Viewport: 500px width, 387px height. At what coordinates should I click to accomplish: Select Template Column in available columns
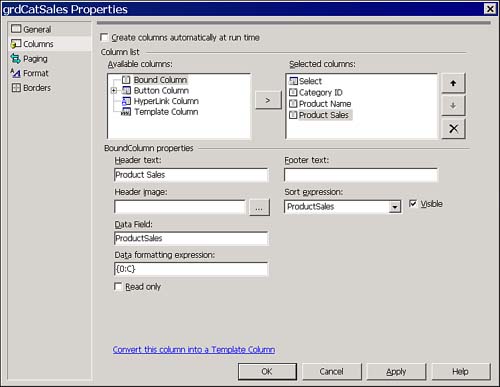(166, 112)
